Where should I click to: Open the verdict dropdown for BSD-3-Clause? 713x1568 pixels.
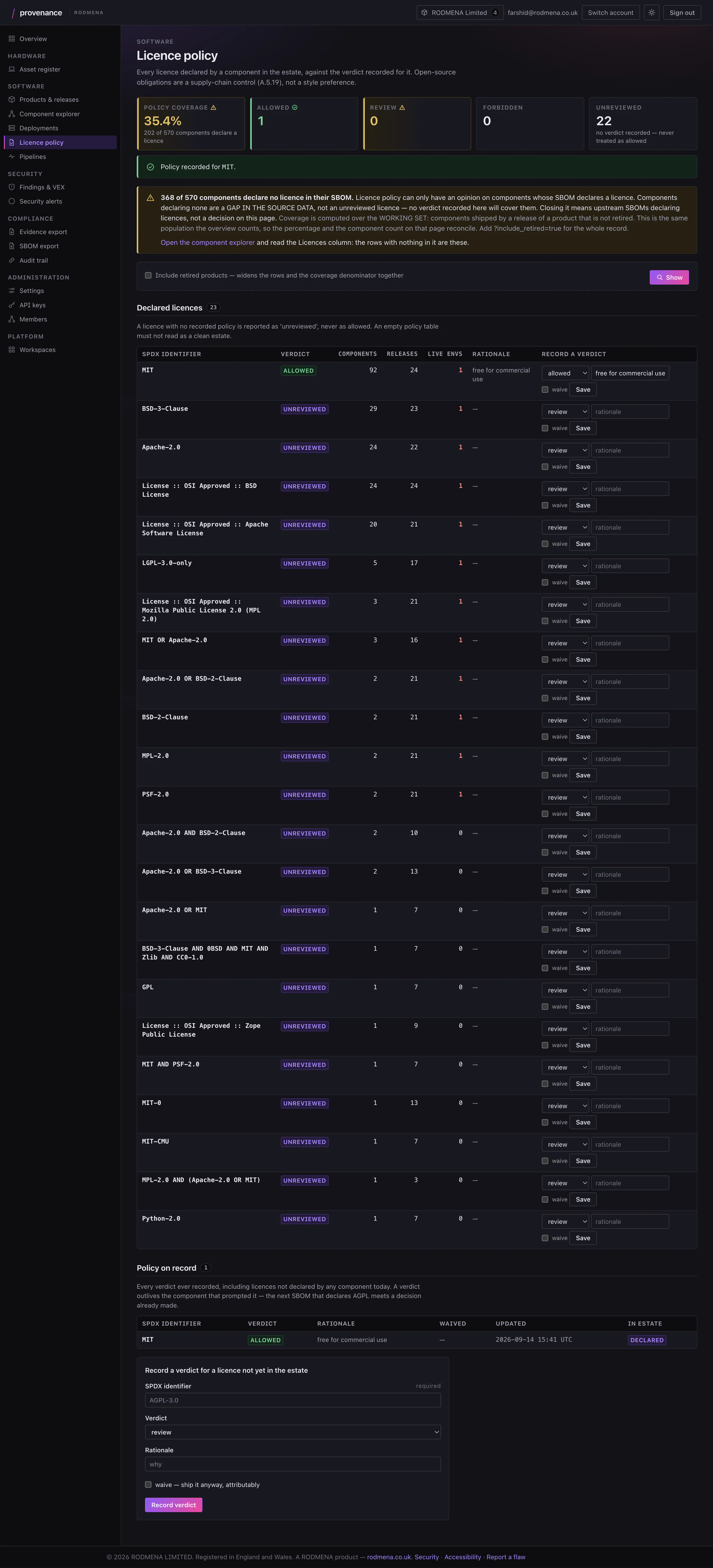pos(565,412)
